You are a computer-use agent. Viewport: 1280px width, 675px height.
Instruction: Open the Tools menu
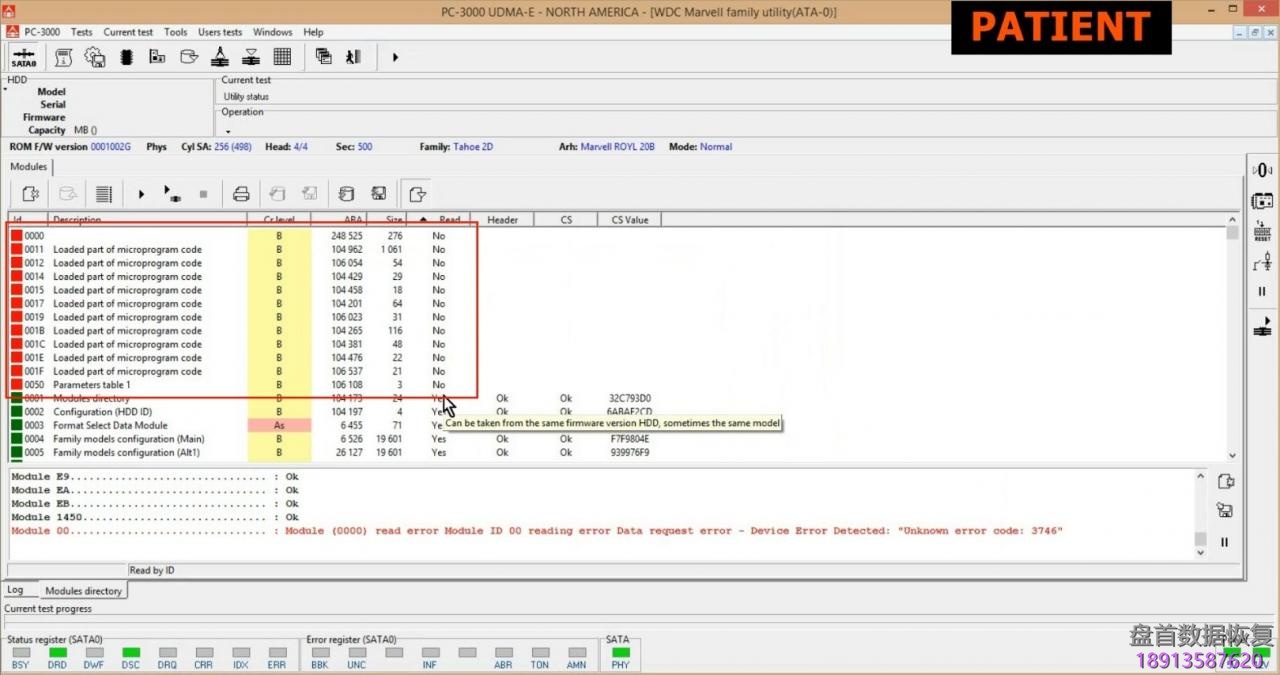[x=175, y=32]
